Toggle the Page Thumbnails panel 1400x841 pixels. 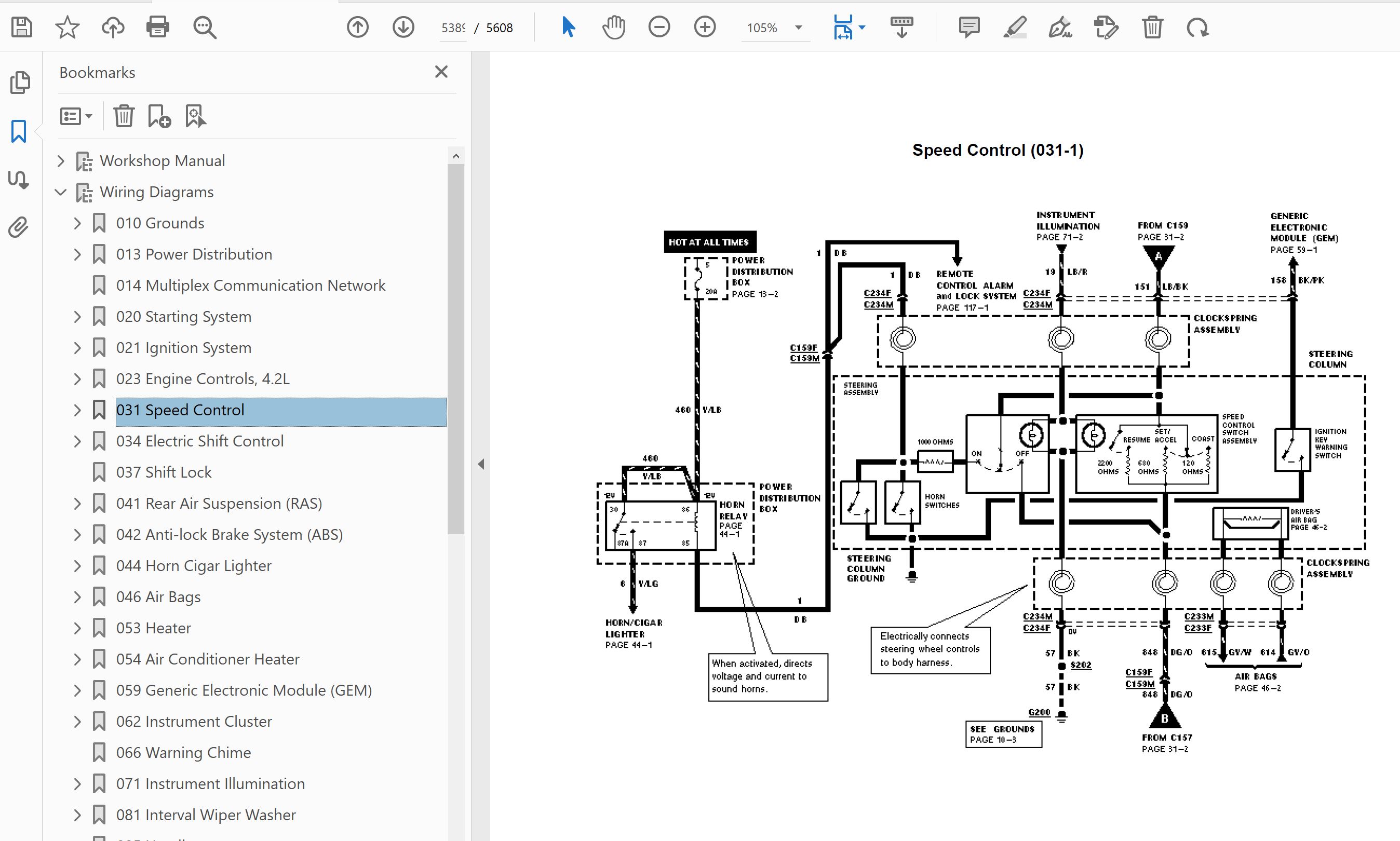pyautogui.click(x=20, y=83)
